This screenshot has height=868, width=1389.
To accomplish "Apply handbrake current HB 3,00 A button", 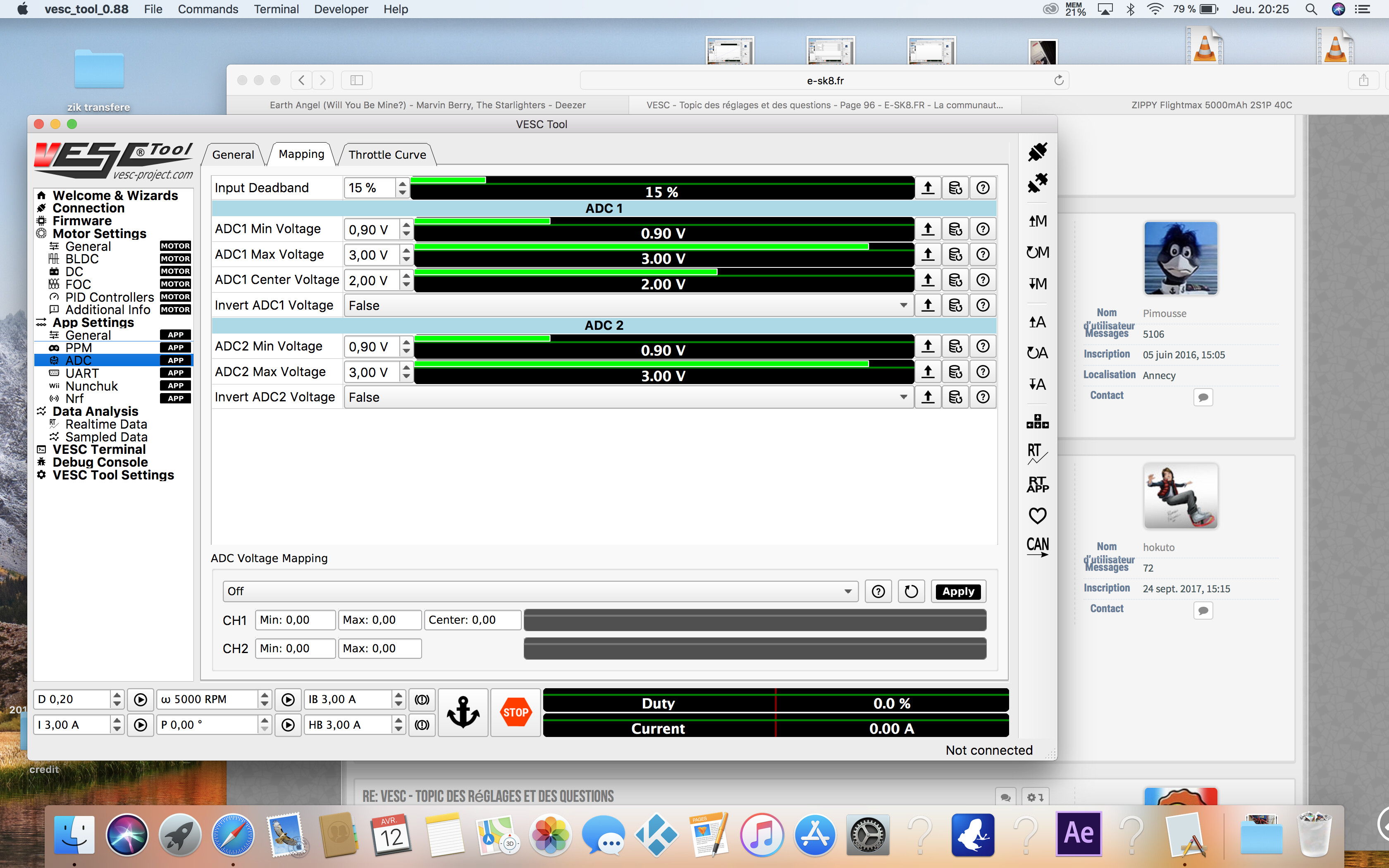I will [422, 725].
